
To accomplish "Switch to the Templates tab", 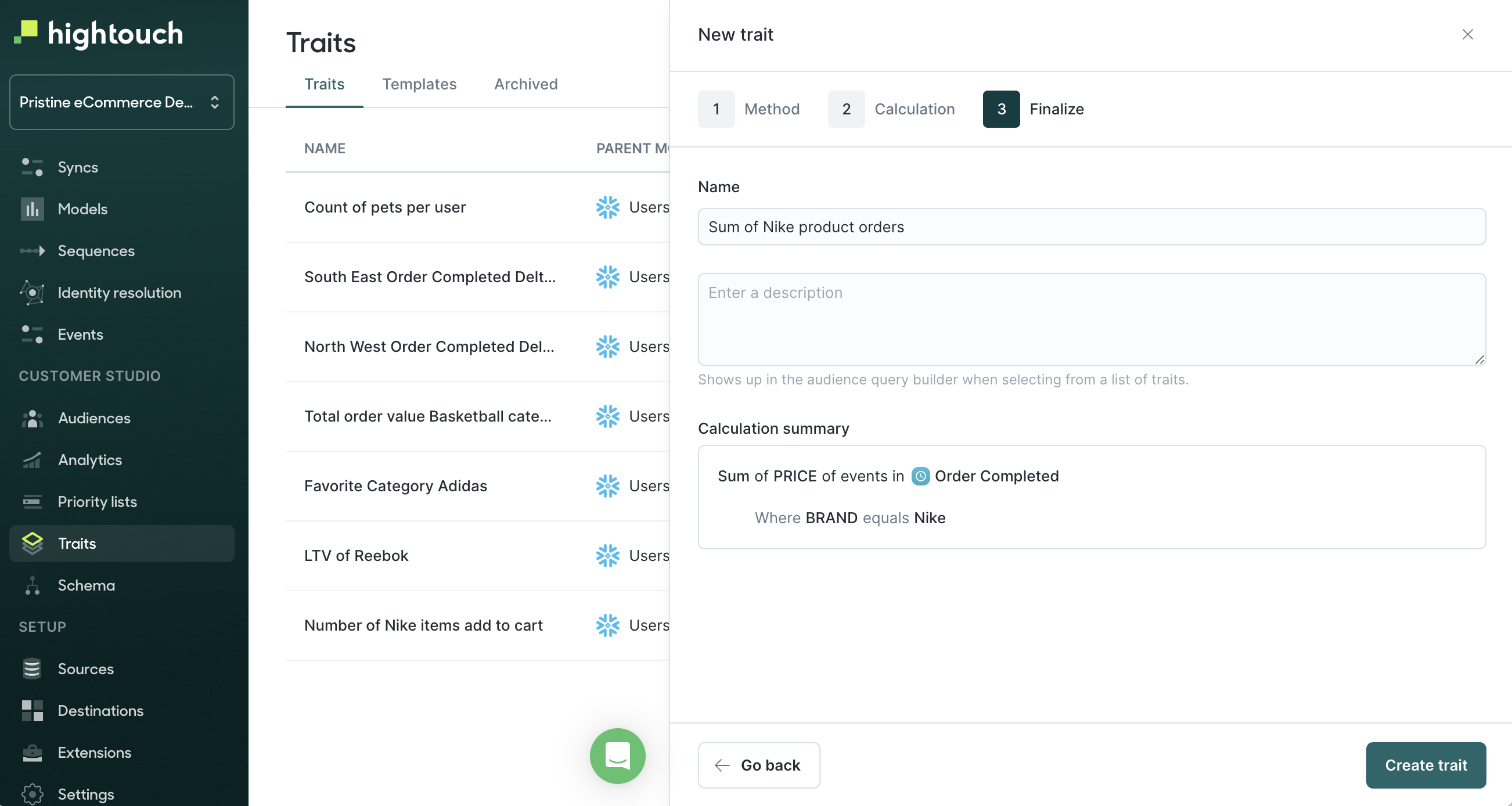I will 419,84.
